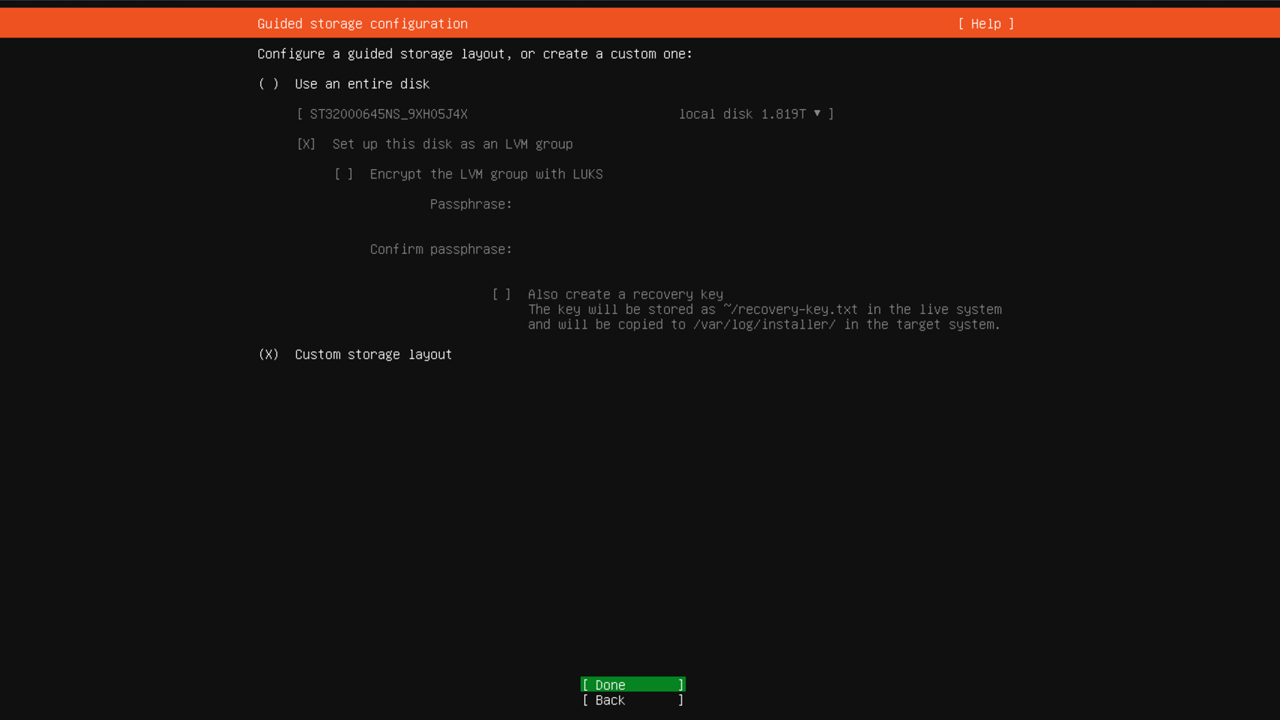Go back using the Back button
The width and height of the screenshot is (1280, 720).
(632, 700)
